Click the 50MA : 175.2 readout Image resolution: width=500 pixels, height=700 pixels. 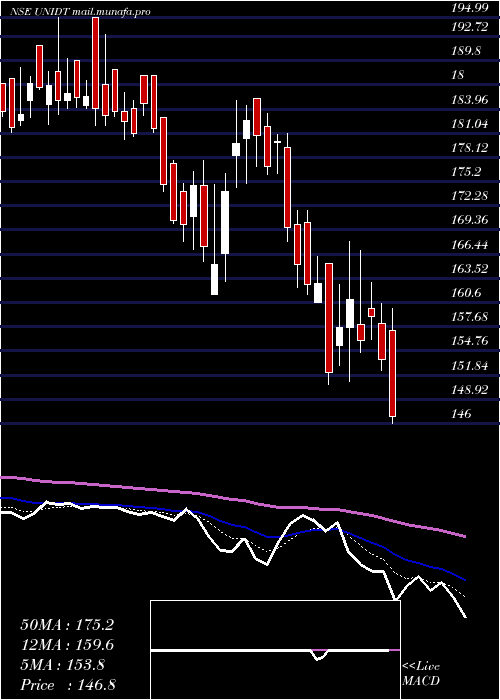point(67,625)
